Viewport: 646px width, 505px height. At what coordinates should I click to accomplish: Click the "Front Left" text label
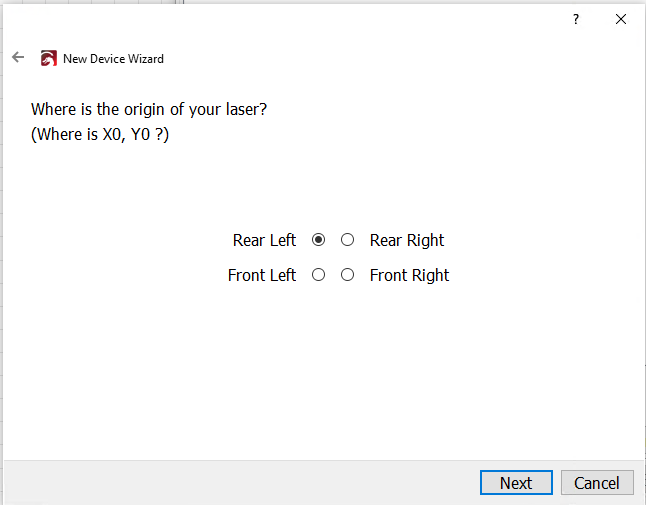click(262, 275)
